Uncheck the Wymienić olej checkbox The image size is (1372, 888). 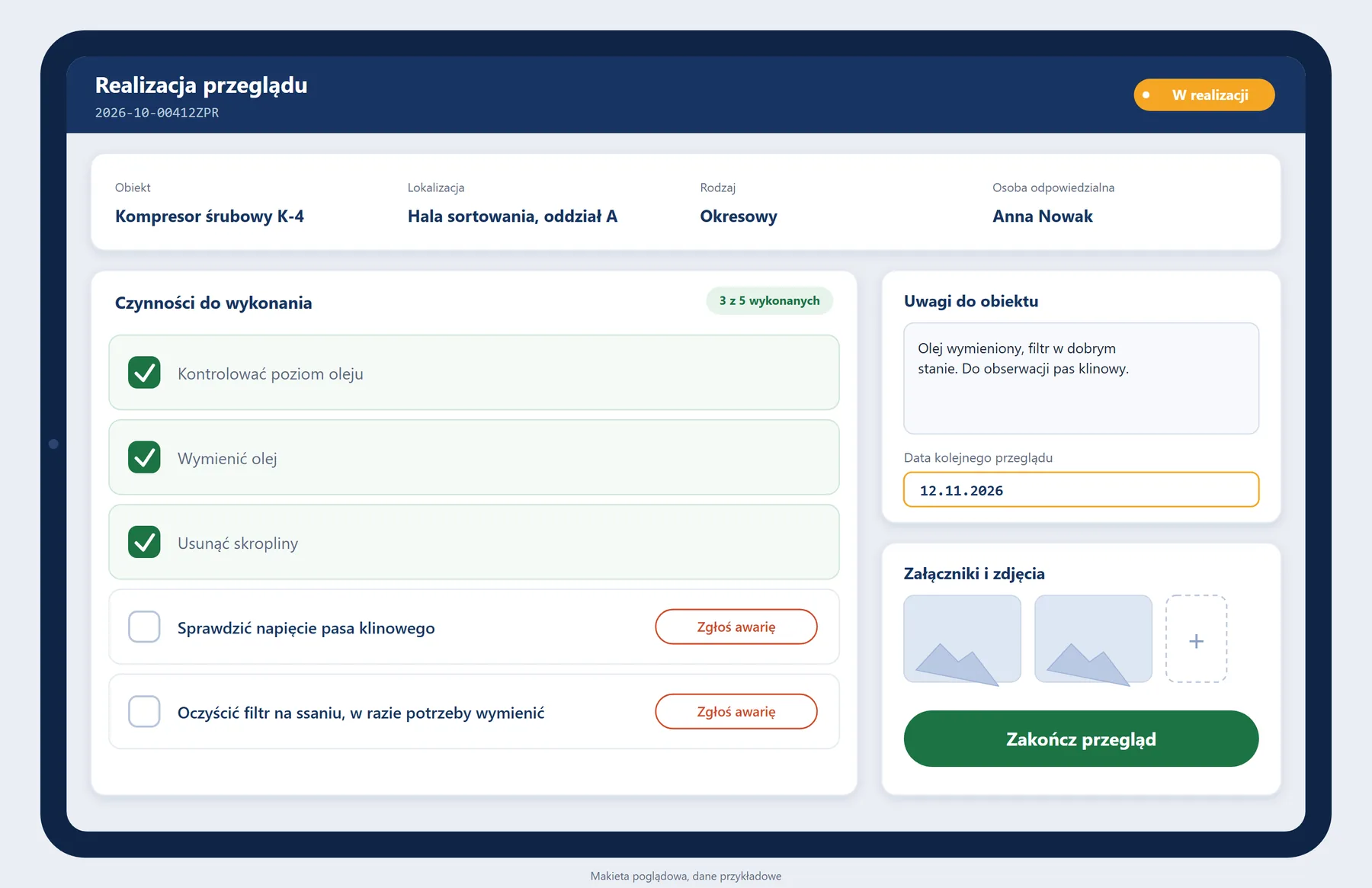pos(144,457)
